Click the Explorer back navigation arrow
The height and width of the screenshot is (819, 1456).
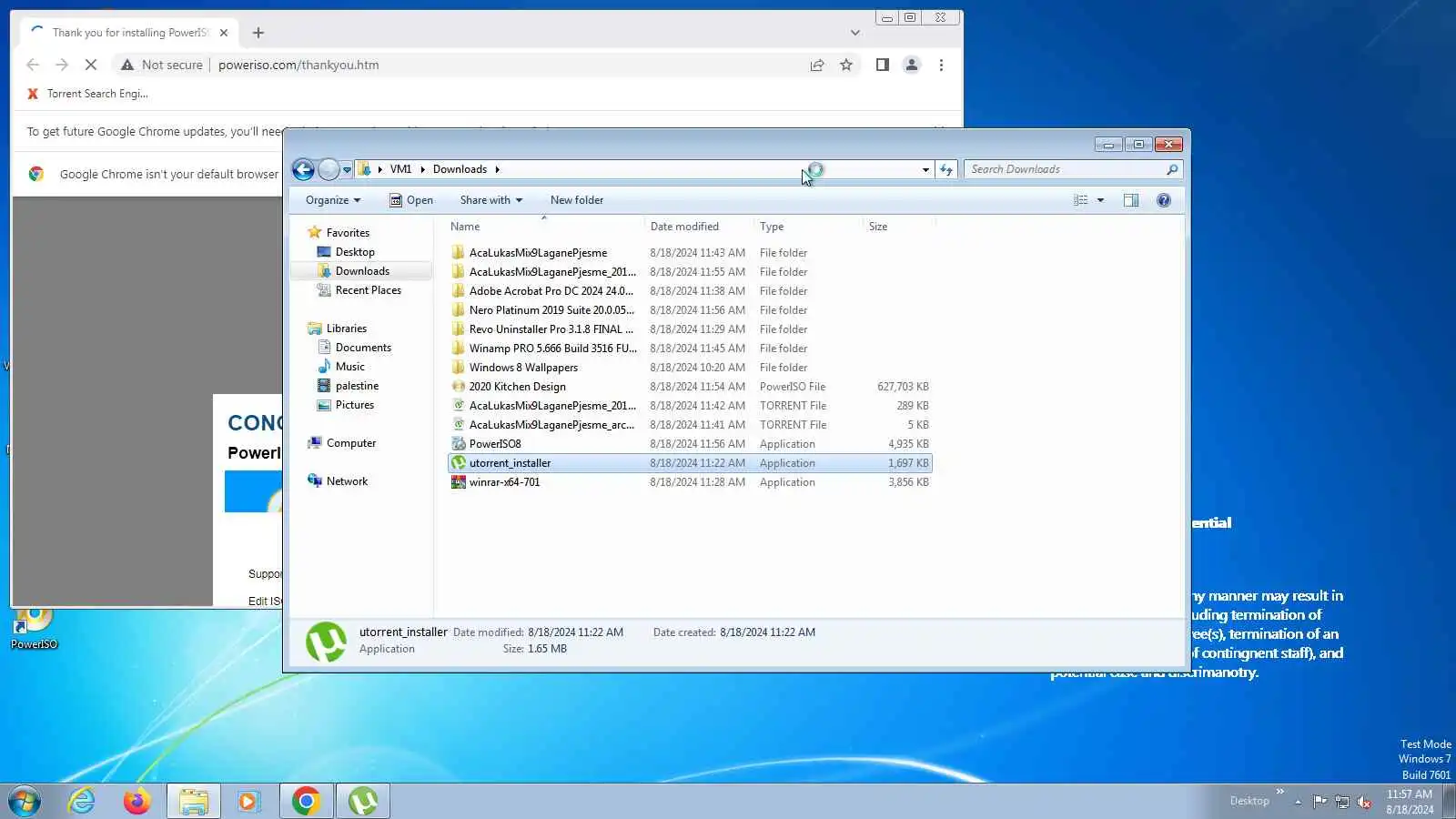(x=303, y=169)
